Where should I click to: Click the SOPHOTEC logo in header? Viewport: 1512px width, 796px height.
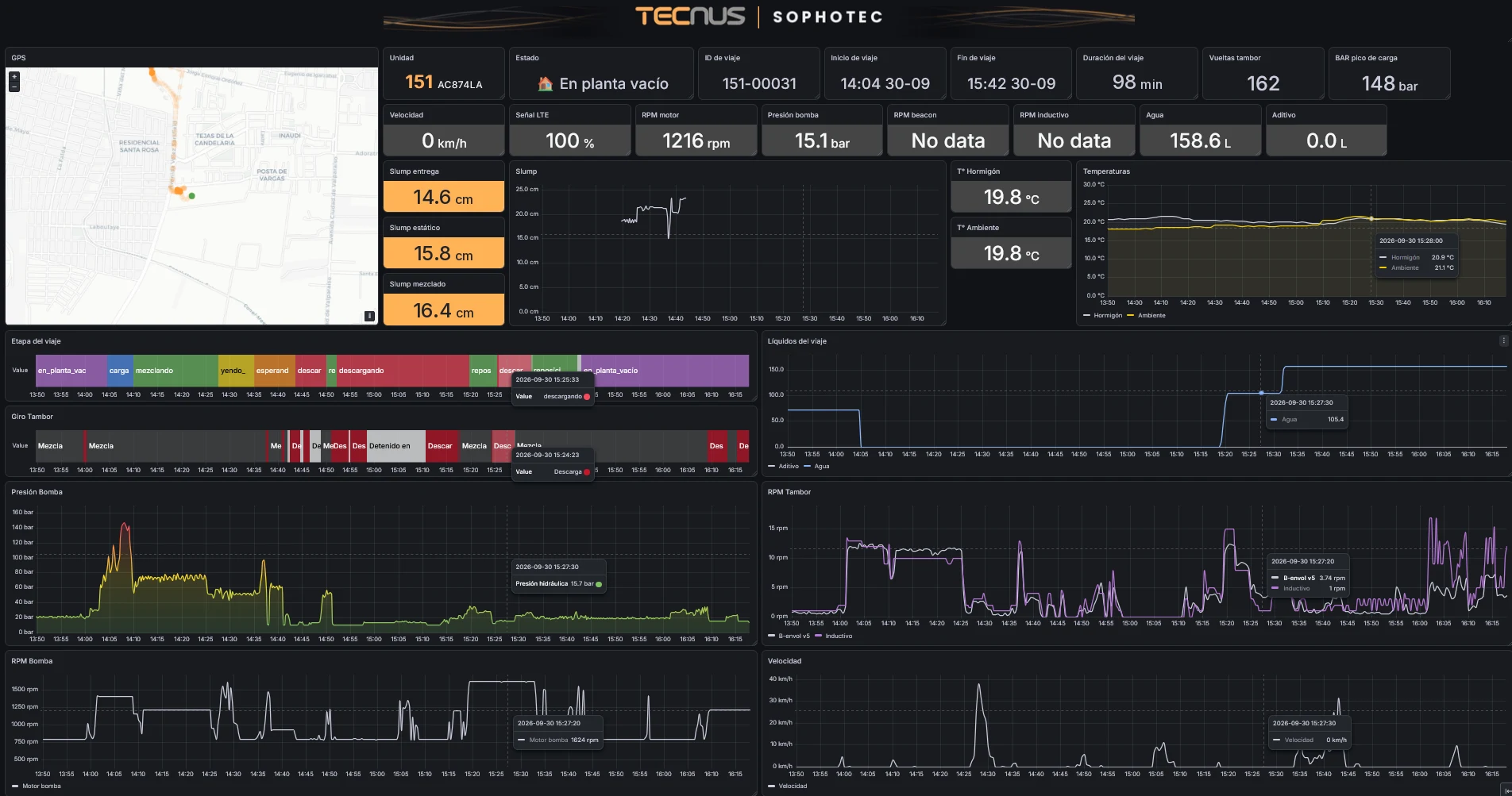[827, 17]
